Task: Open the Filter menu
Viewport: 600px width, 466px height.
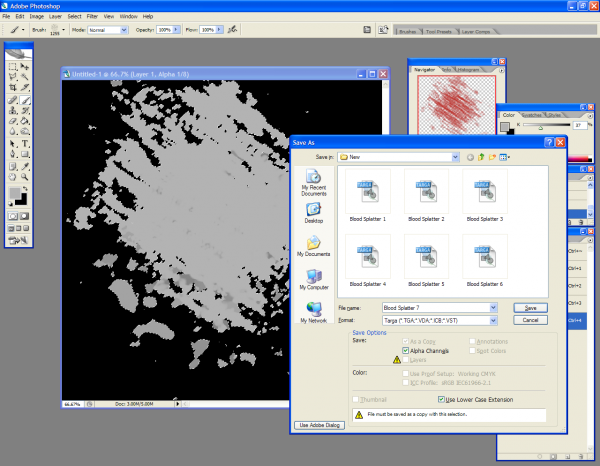Action: (x=92, y=17)
